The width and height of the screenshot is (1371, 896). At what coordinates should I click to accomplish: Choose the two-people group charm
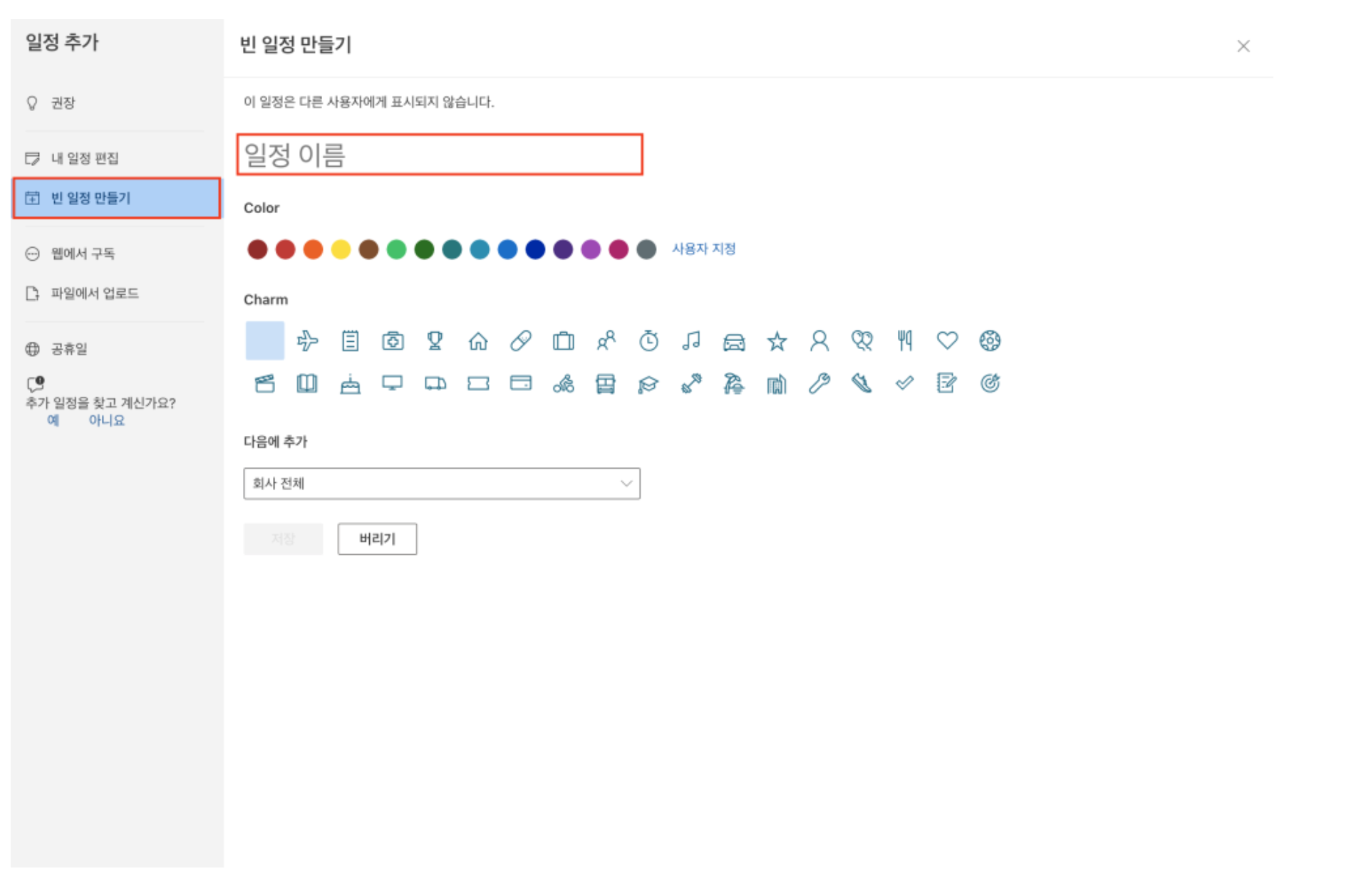click(x=606, y=341)
